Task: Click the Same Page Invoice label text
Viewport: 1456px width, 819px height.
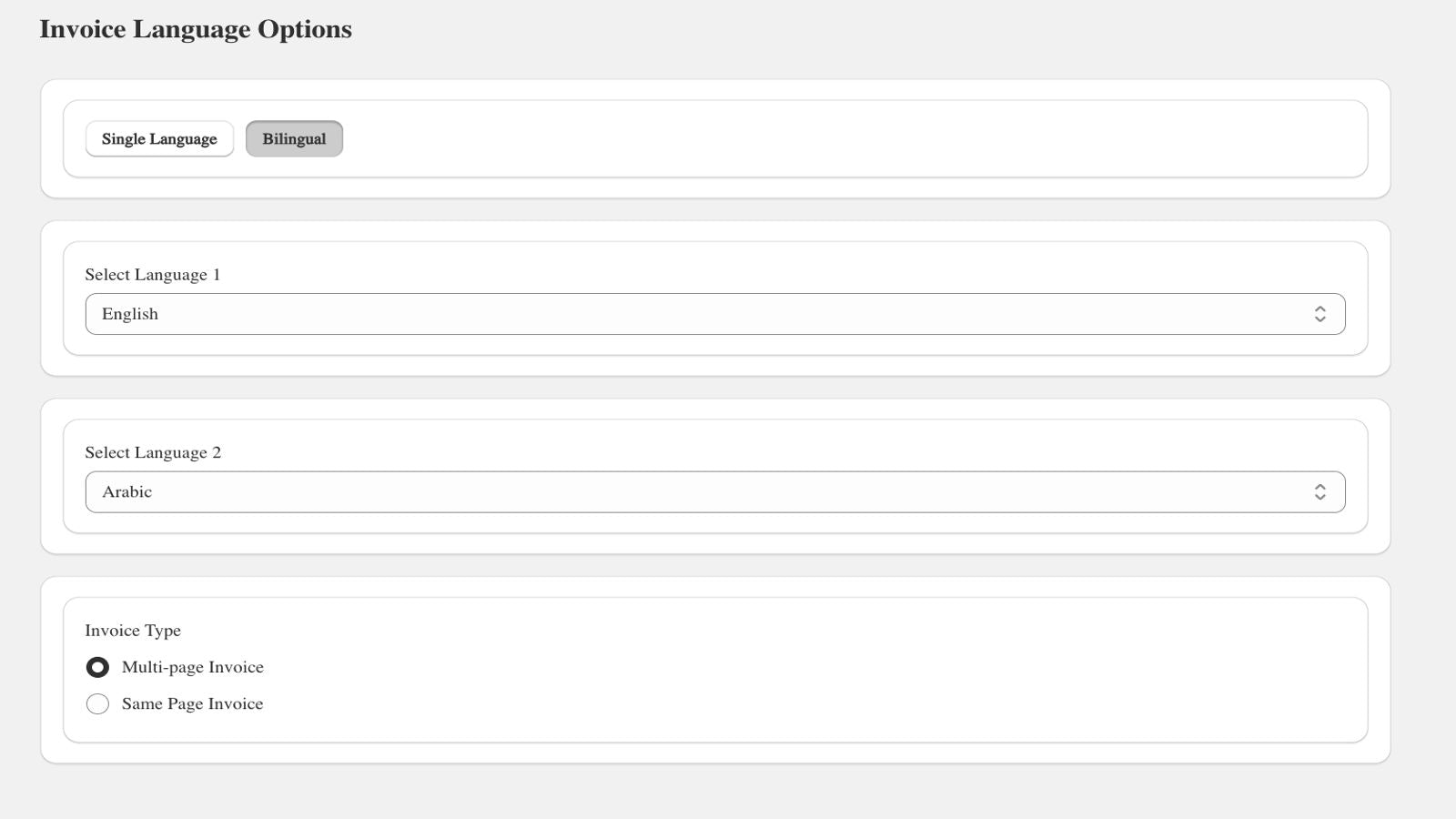Action: pos(193,703)
